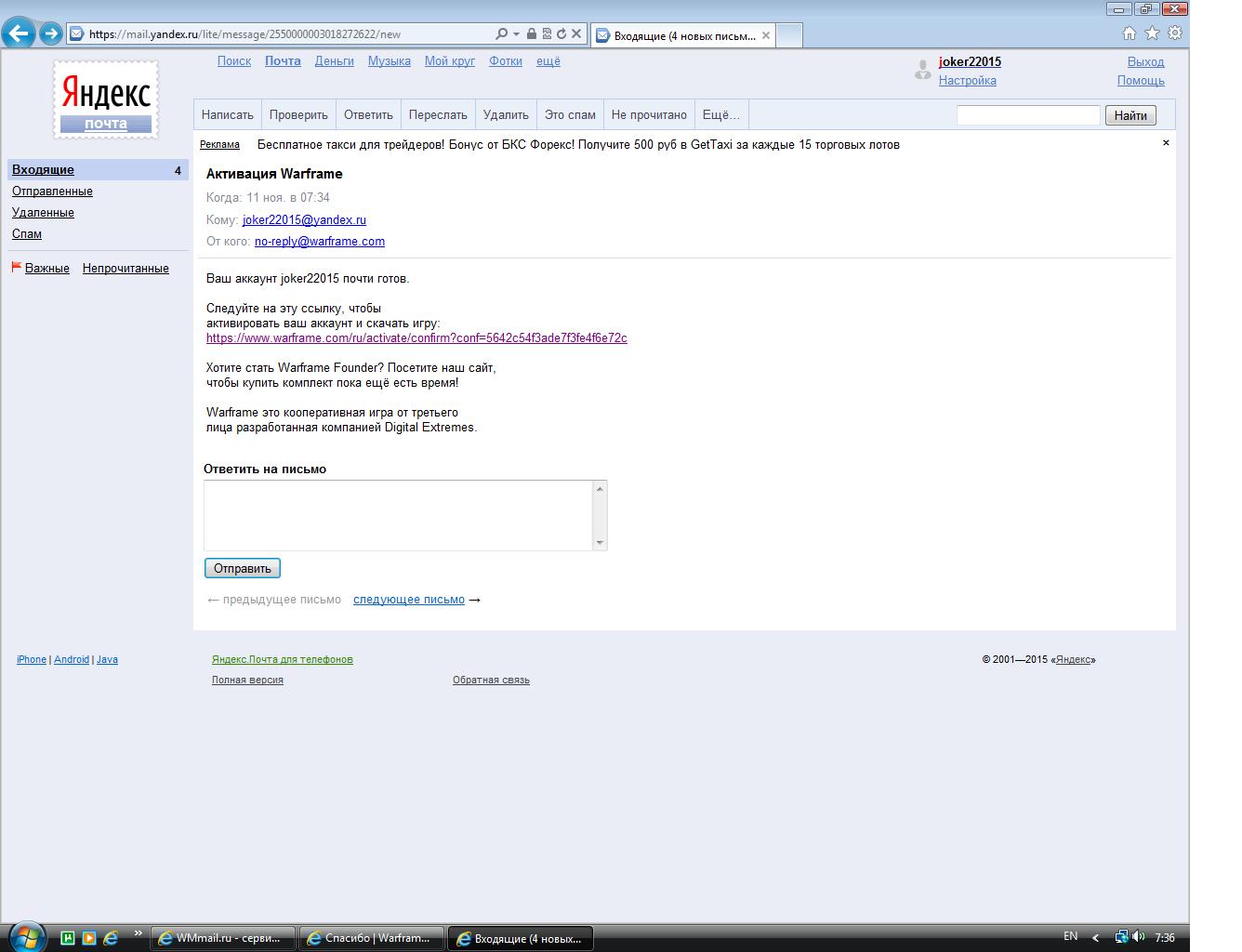Open Favorites with the star icon

point(1153,33)
